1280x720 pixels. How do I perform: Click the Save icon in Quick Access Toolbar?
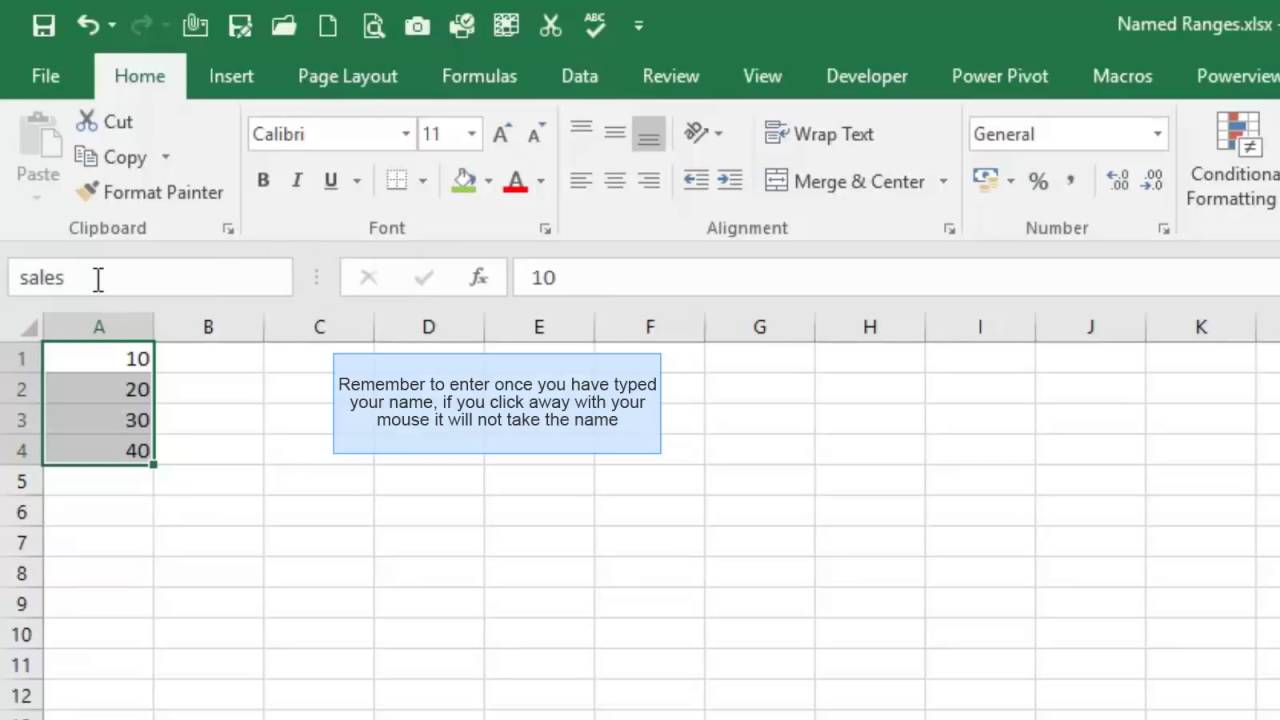click(43, 25)
